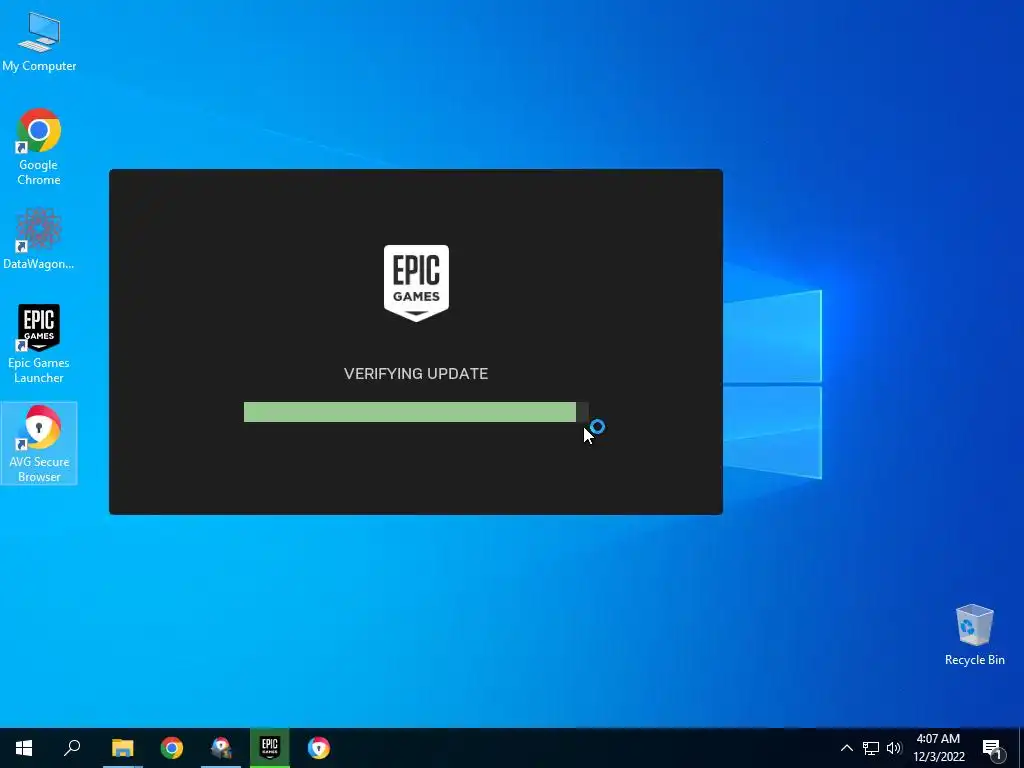Click the Epic Games logo in updater
This screenshot has height=768, width=1024.
pyautogui.click(x=416, y=283)
